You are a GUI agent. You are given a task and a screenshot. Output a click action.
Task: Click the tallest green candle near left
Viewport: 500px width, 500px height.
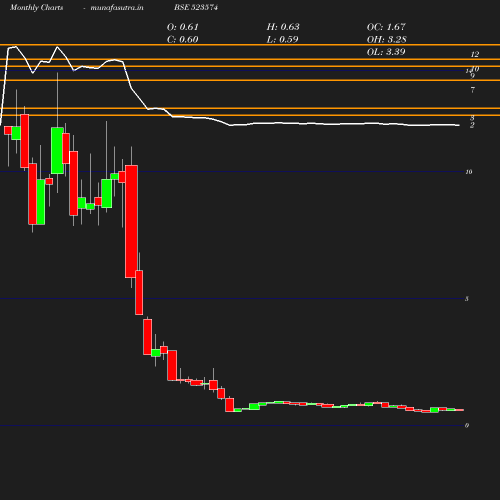pyautogui.click(x=57, y=150)
